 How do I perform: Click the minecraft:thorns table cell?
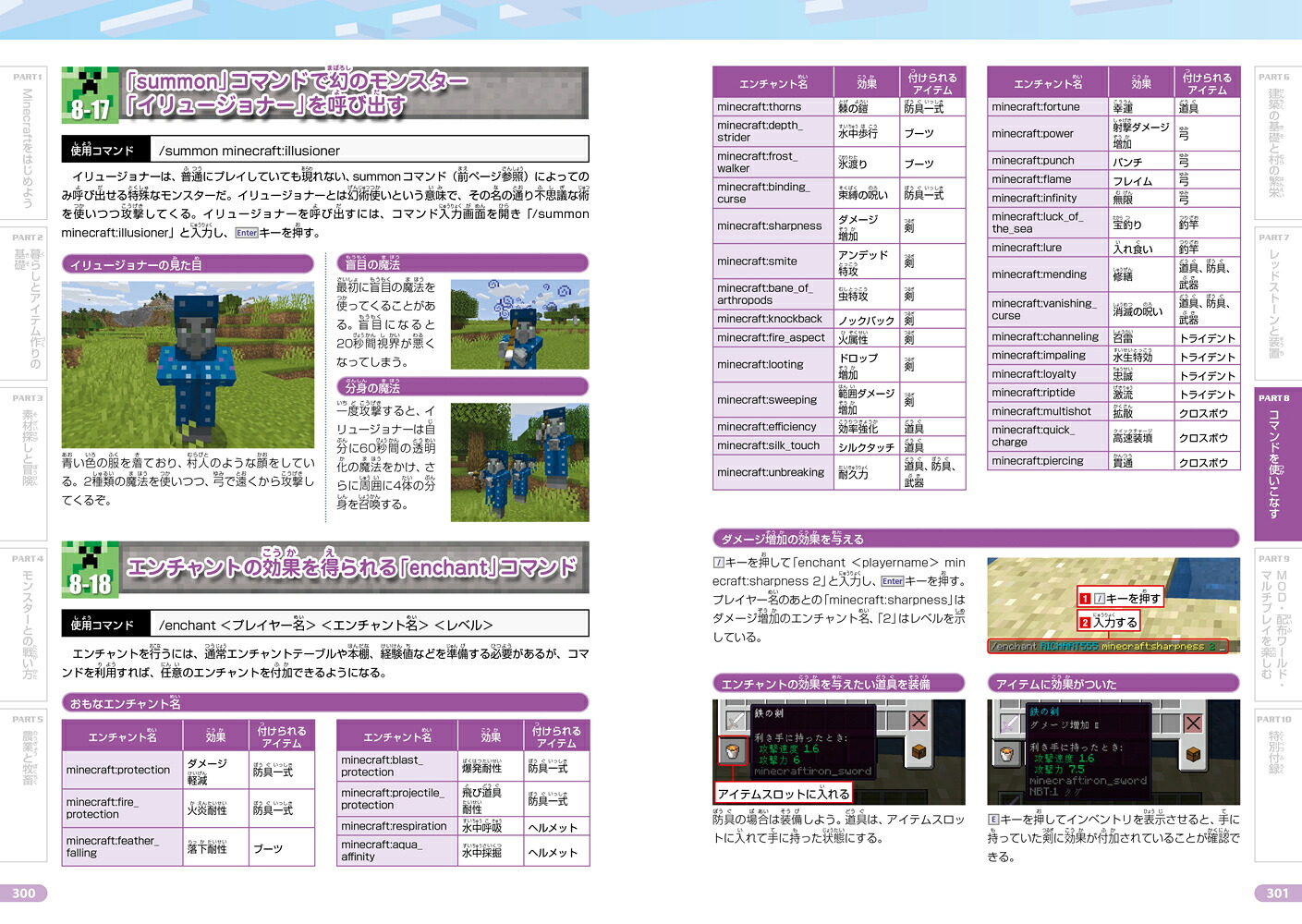click(x=773, y=107)
